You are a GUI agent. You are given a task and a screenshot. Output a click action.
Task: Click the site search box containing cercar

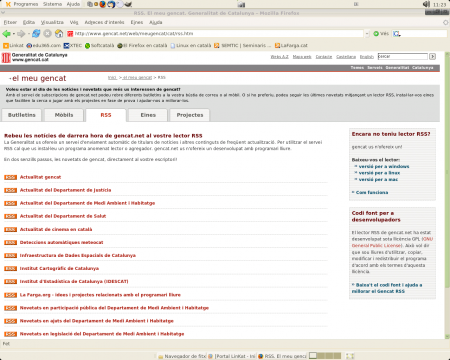point(402,57)
